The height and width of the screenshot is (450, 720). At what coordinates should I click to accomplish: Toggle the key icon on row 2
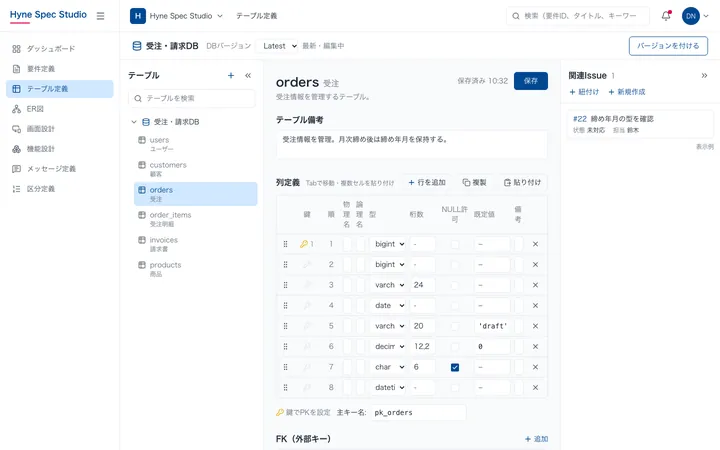(307, 264)
